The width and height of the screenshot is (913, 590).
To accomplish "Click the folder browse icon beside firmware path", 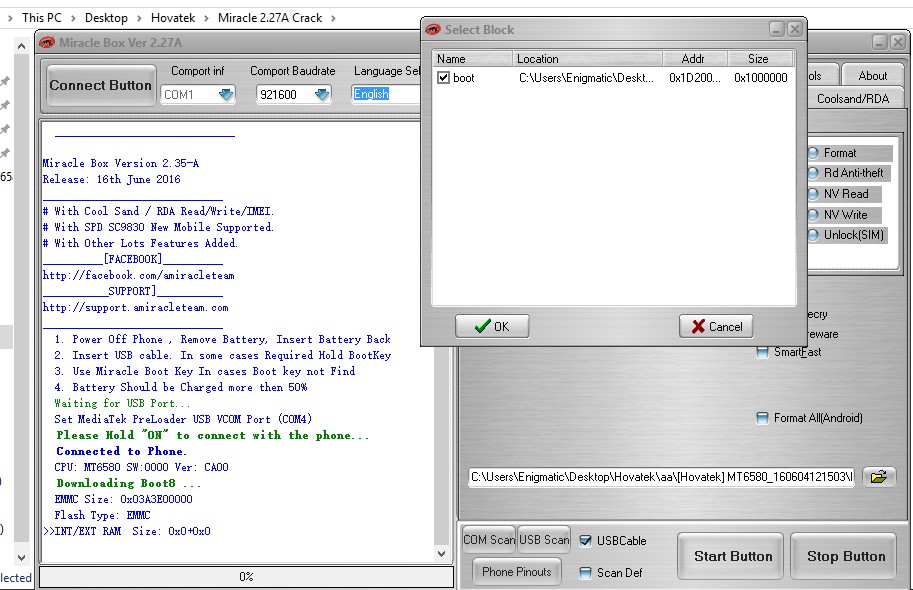I will click(x=878, y=477).
